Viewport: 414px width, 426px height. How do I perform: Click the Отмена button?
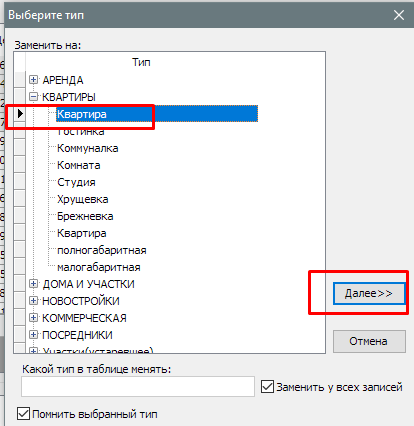(369, 341)
